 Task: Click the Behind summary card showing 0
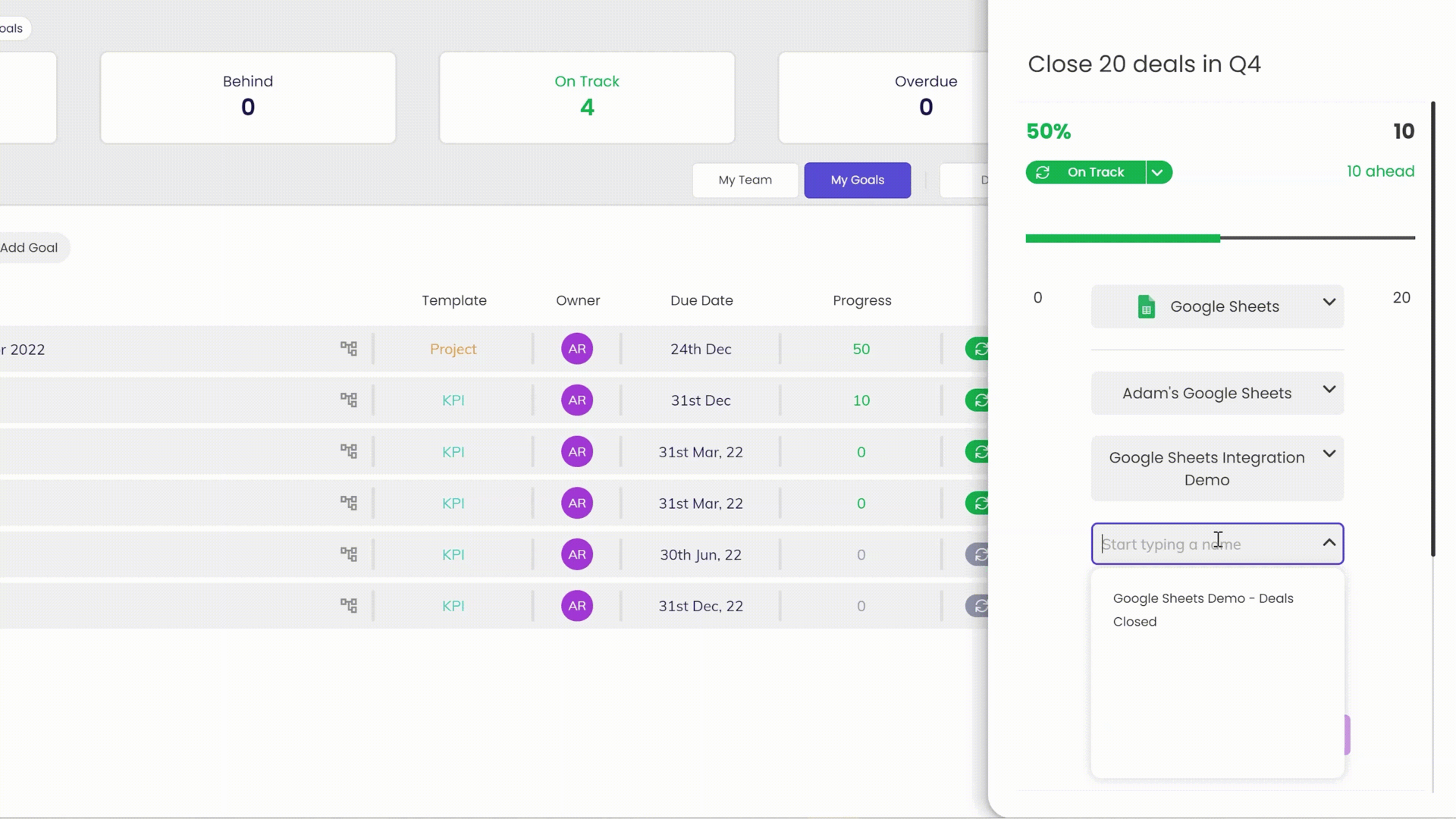coord(247,97)
